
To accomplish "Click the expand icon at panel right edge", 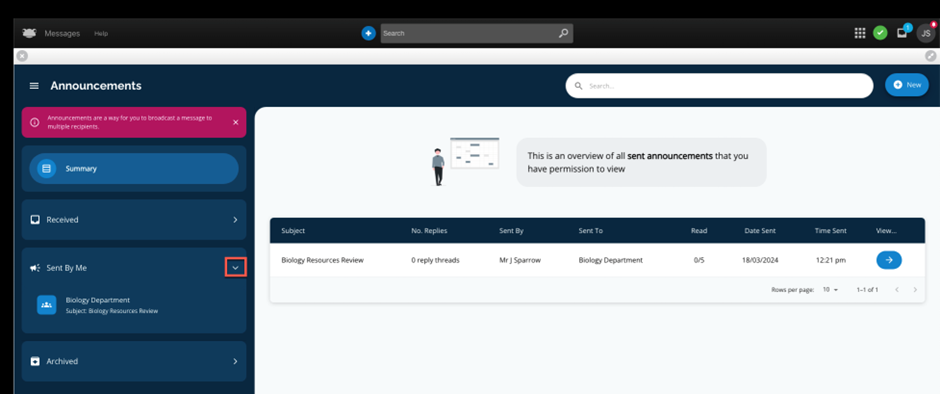I will click(930, 56).
